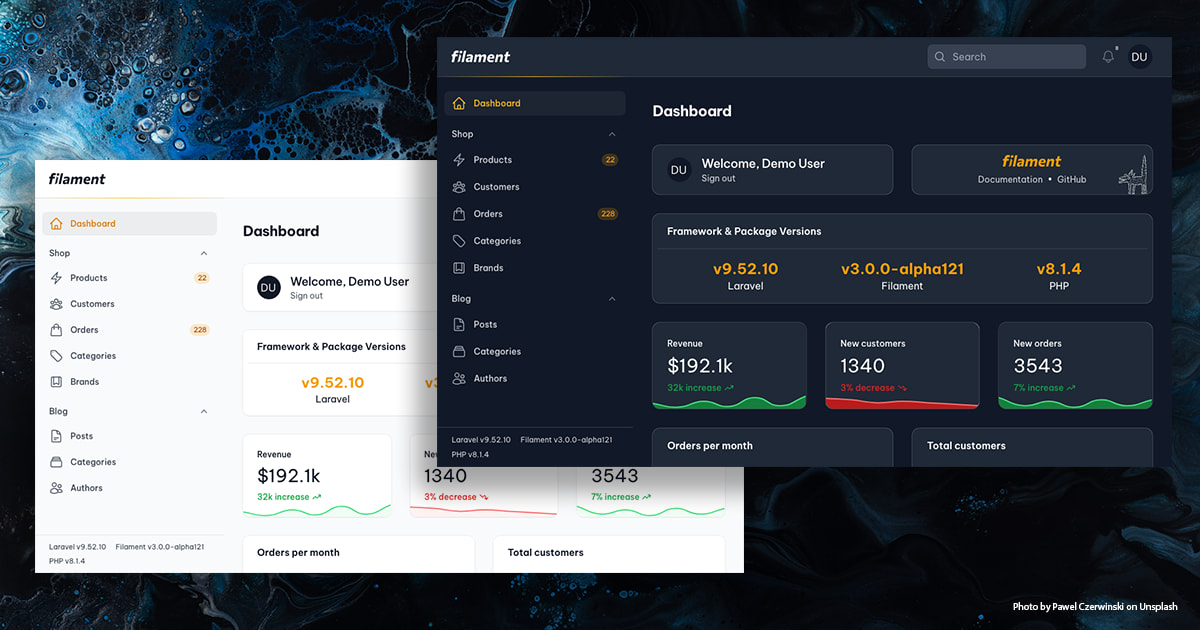Screen dimensions: 1200x630
Task: Open notifications bell in dark window
Action: coord(1108,57)
